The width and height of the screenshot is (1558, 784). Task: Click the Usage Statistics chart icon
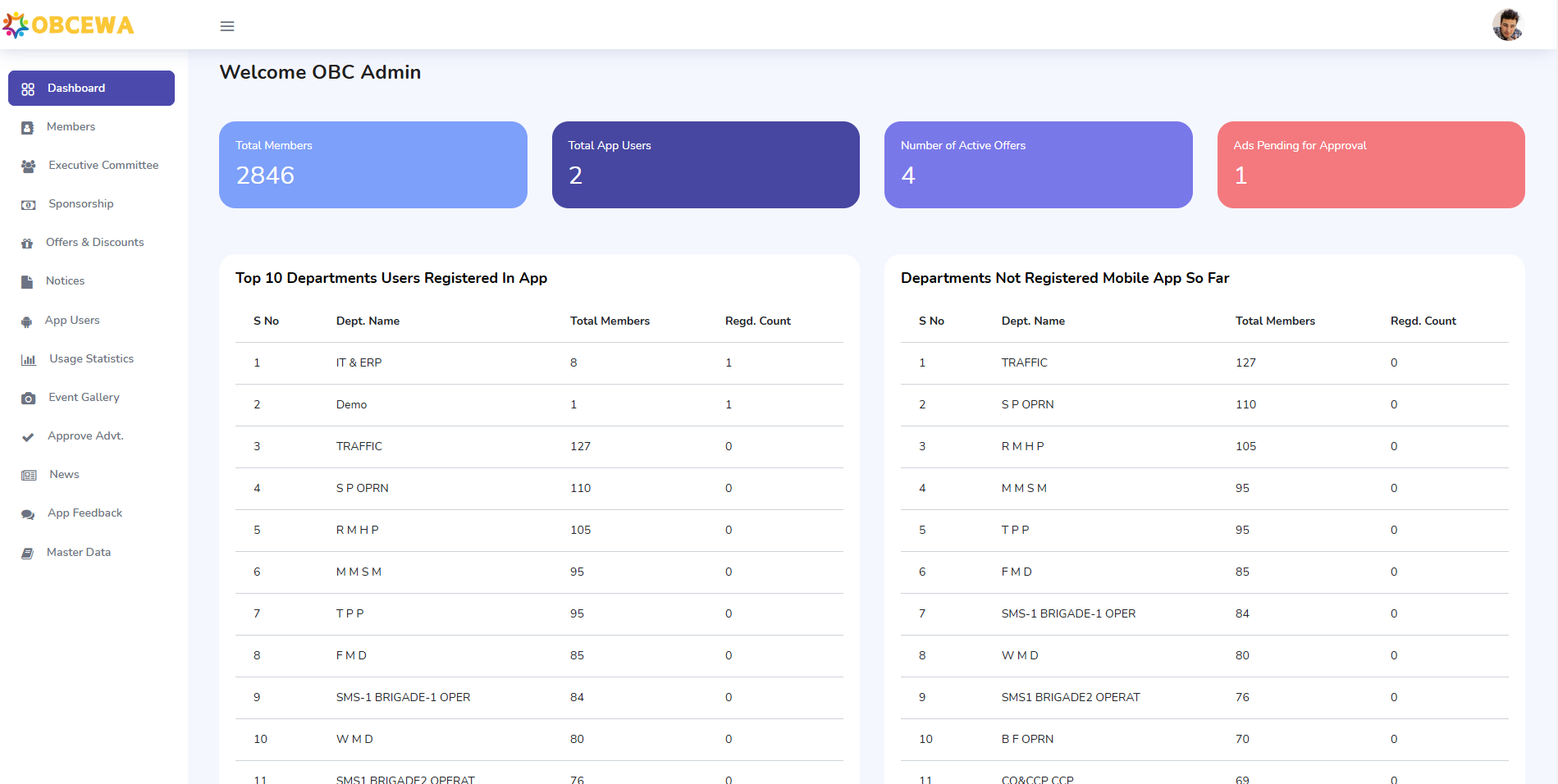tap(28, 360)
